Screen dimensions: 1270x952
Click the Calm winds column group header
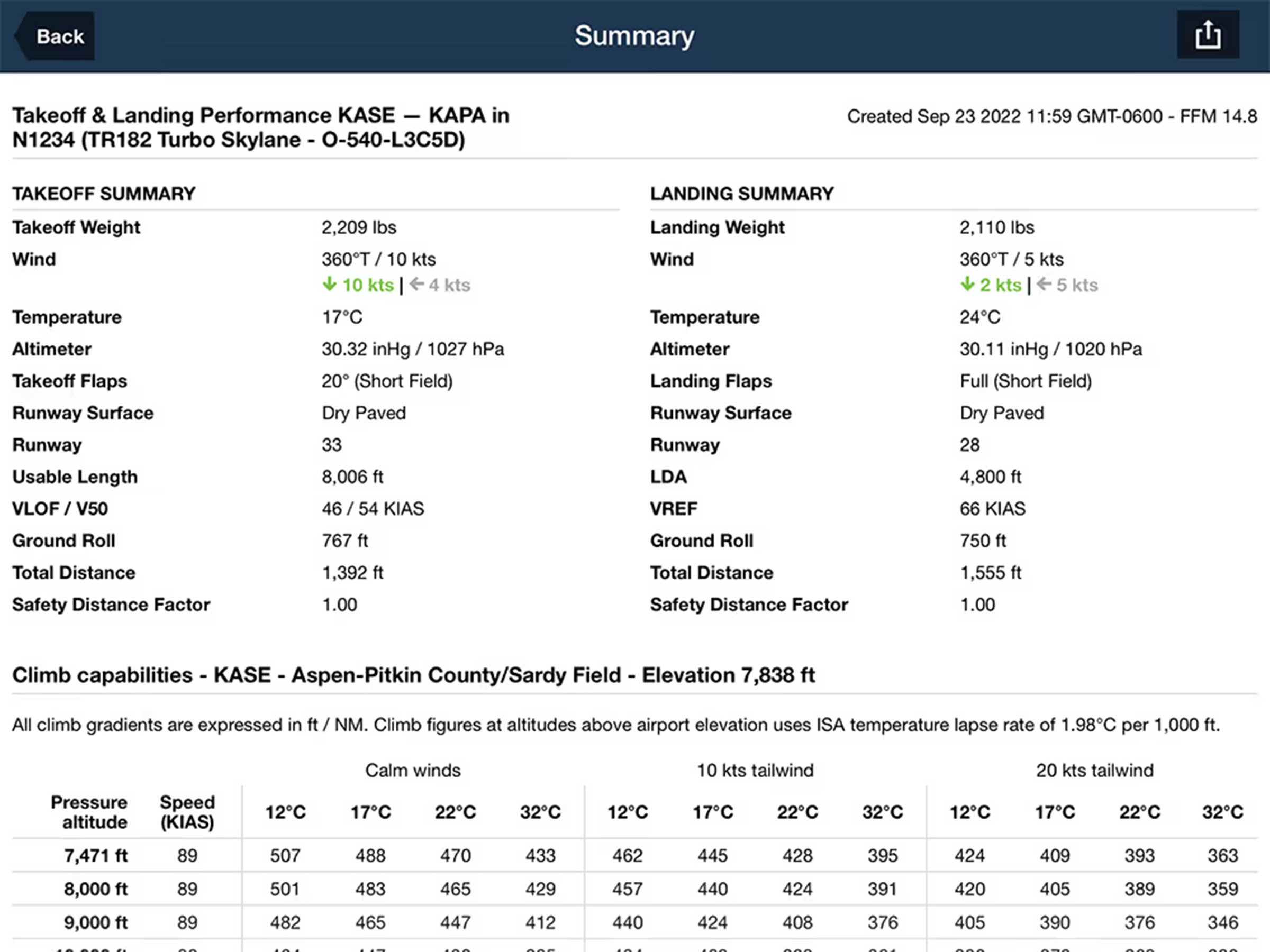413,770
